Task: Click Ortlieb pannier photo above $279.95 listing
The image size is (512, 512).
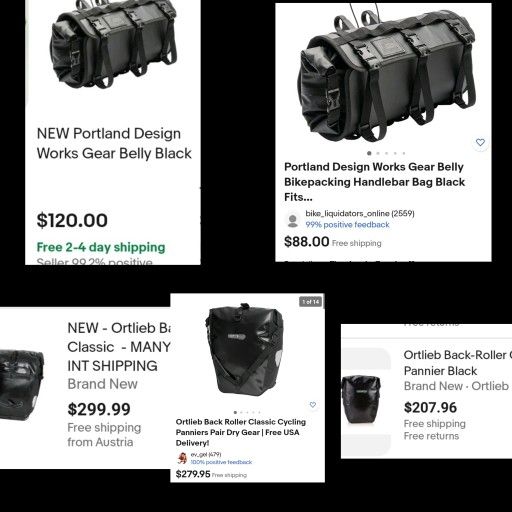Action: click(245, 349)
